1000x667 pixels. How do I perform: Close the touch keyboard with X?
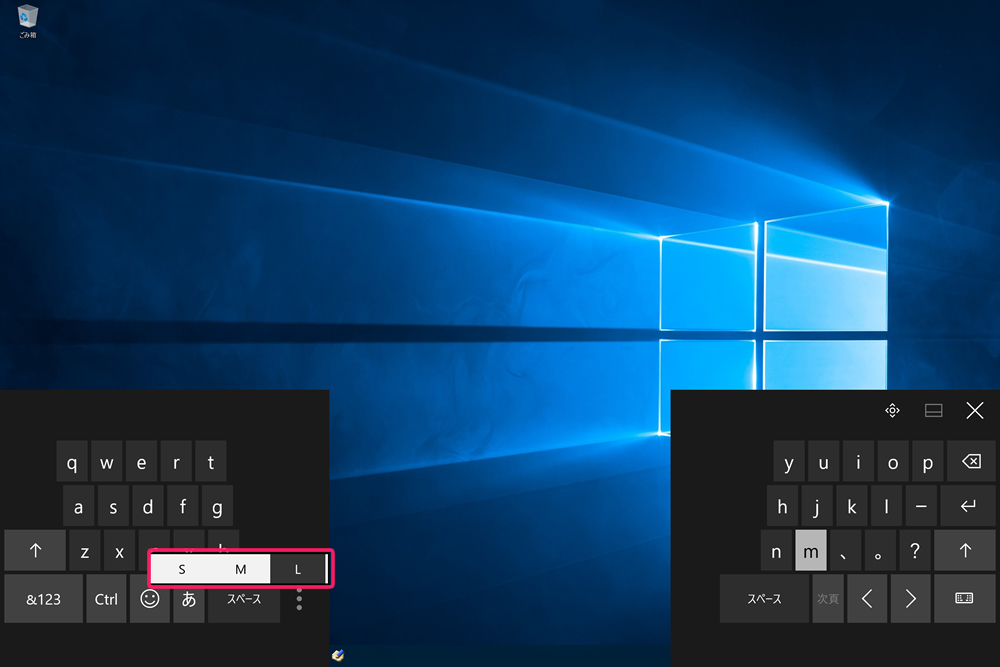[974, 411]
